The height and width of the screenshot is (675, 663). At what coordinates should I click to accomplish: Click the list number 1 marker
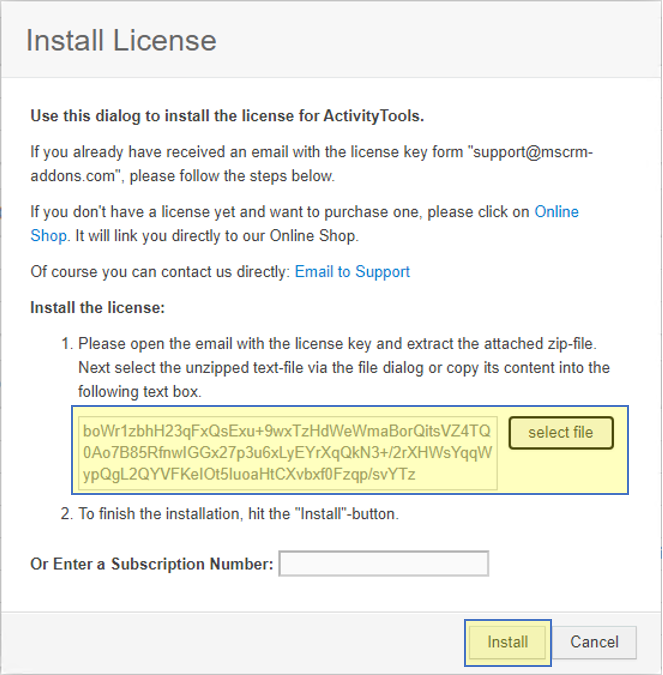click(x=68, y=343)
